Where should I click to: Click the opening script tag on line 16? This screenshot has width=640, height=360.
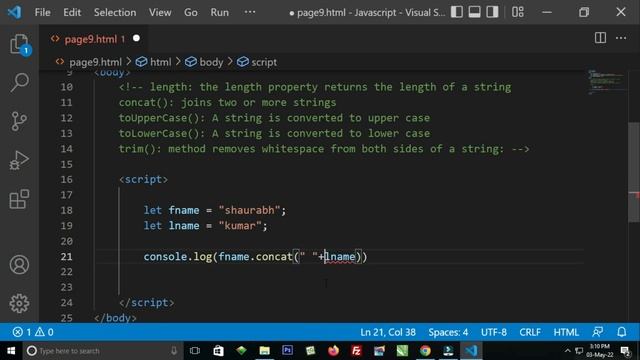(143, 179)
